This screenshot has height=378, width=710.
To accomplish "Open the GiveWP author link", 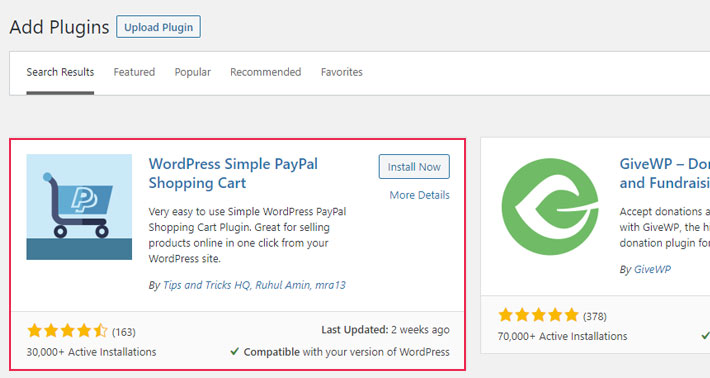I will pos(652,269).
